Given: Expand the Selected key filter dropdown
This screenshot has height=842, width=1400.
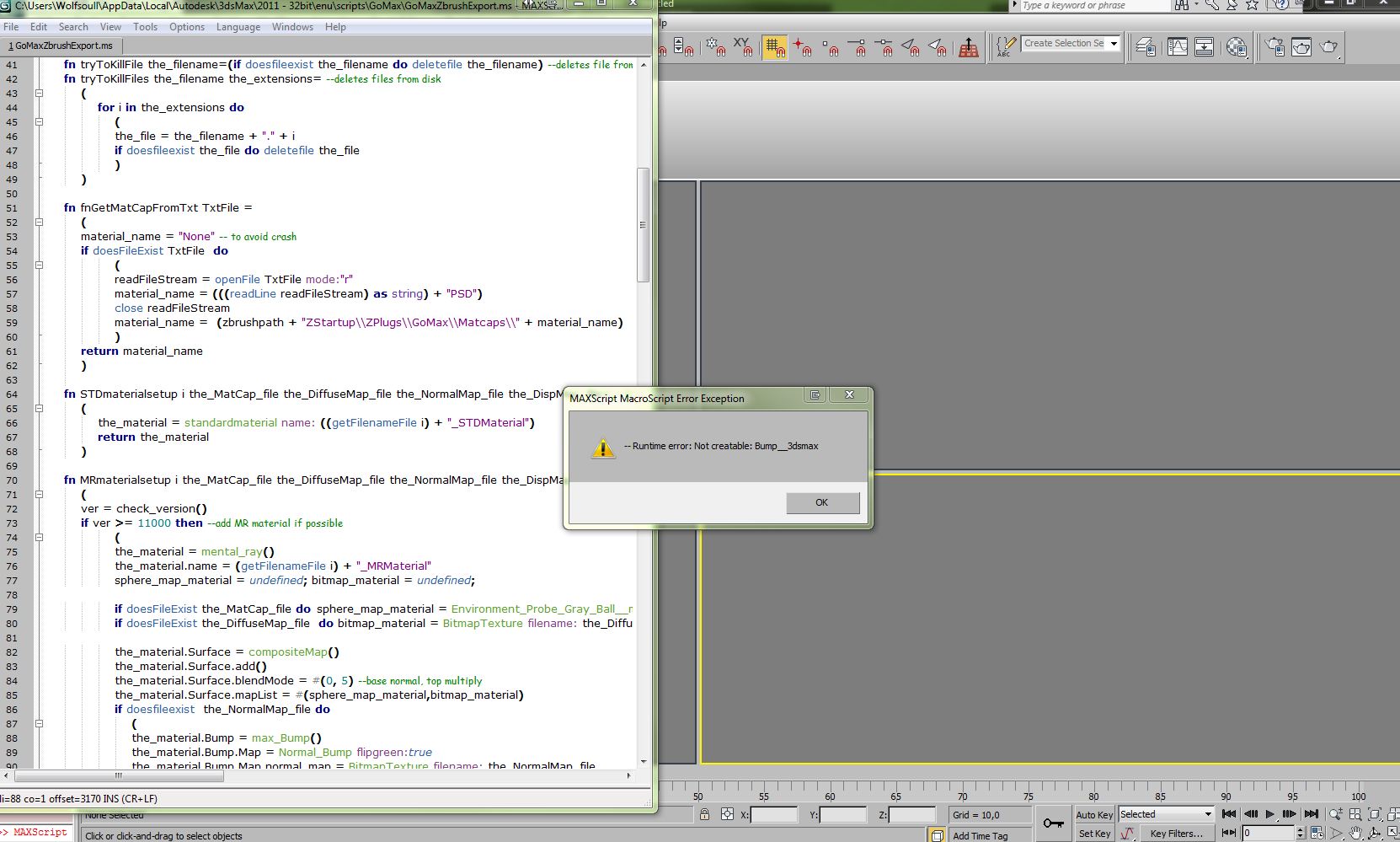Looking at the screenshot, I should coord(1207,814).
